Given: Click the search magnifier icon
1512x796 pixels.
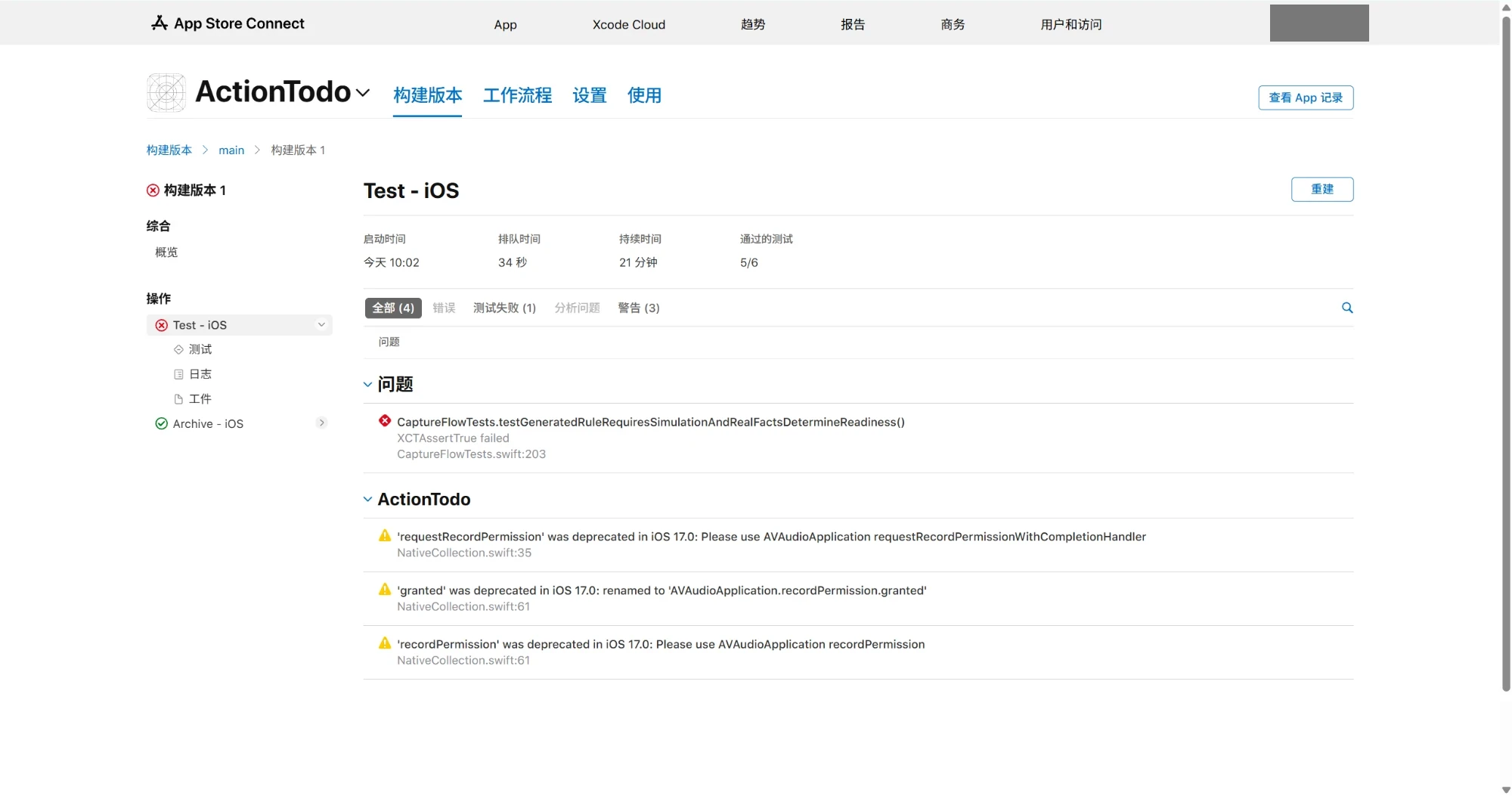Looking at the screenshot, I should [1347, 308].
